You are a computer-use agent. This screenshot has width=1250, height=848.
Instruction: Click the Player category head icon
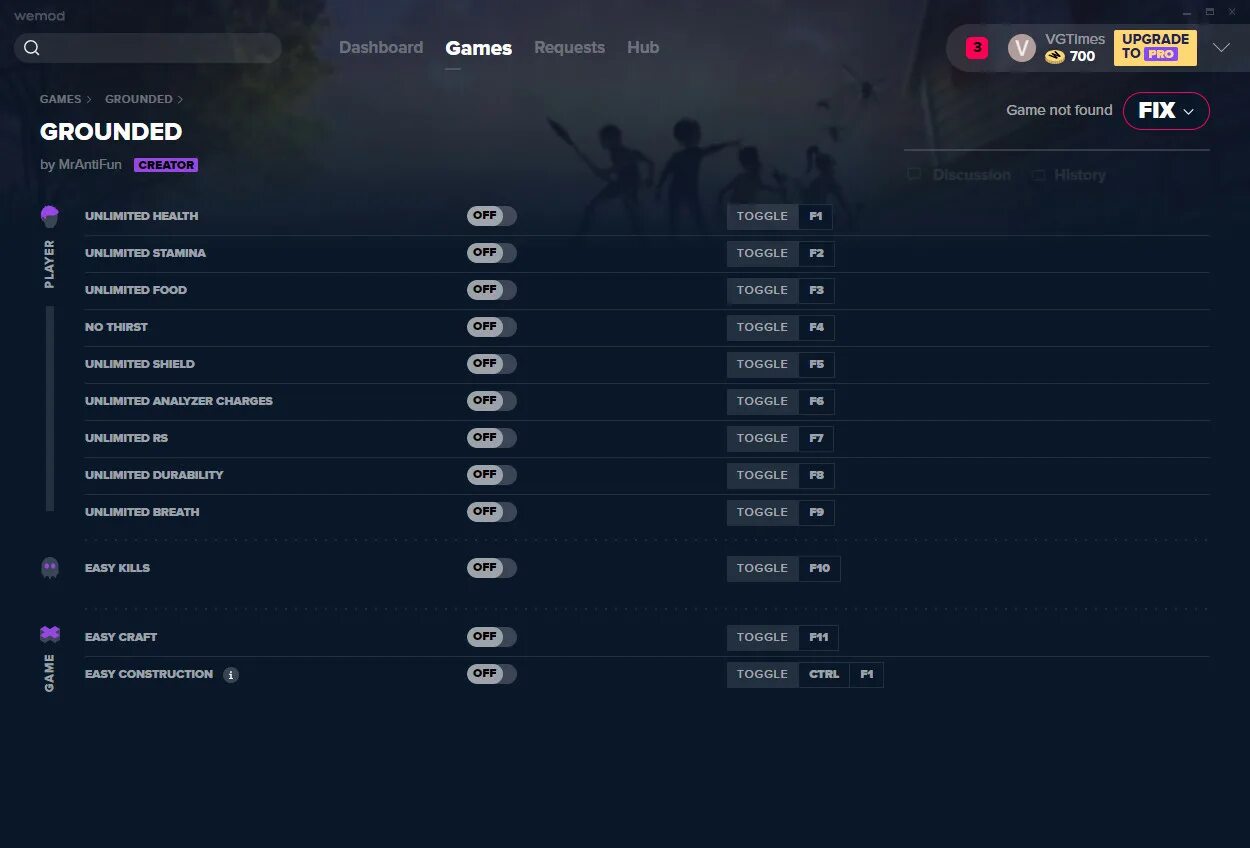[50, 216]
